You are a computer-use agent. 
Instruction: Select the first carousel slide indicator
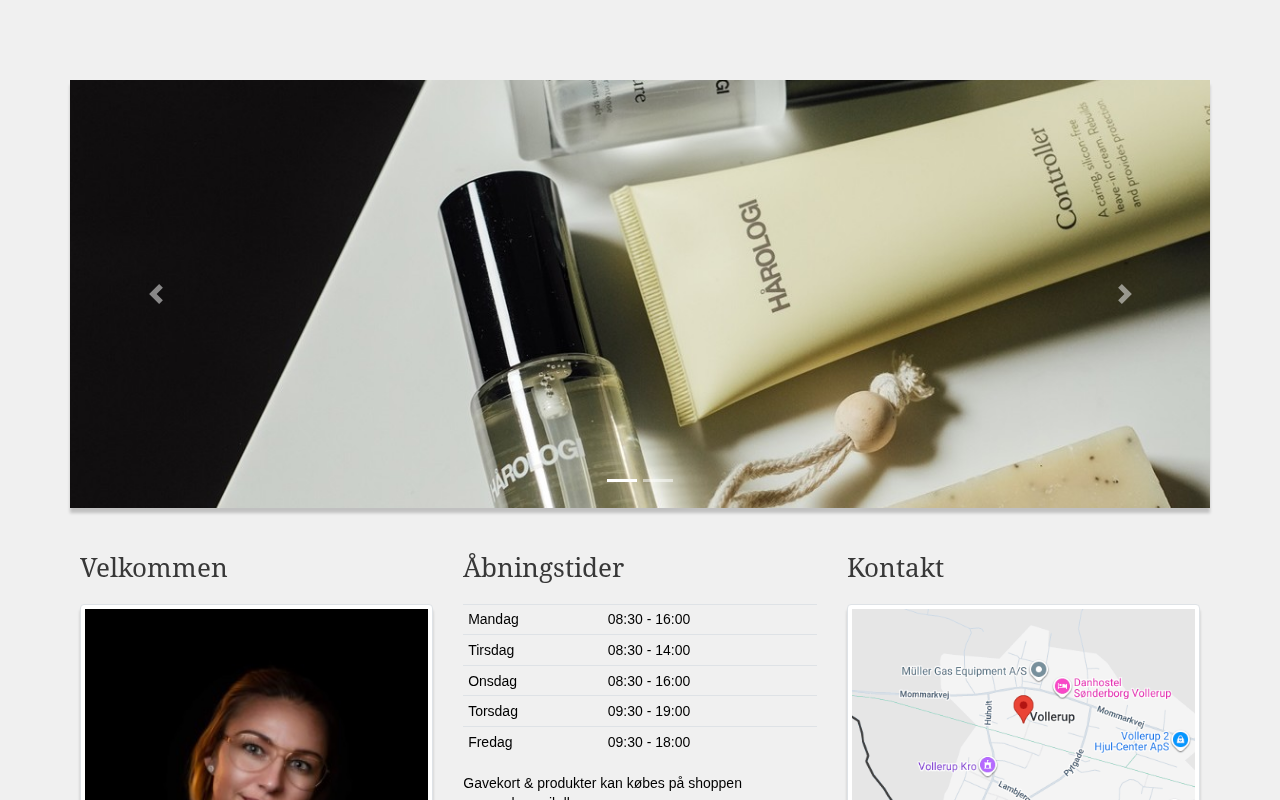pyautogui.click(x=622, y=481)
